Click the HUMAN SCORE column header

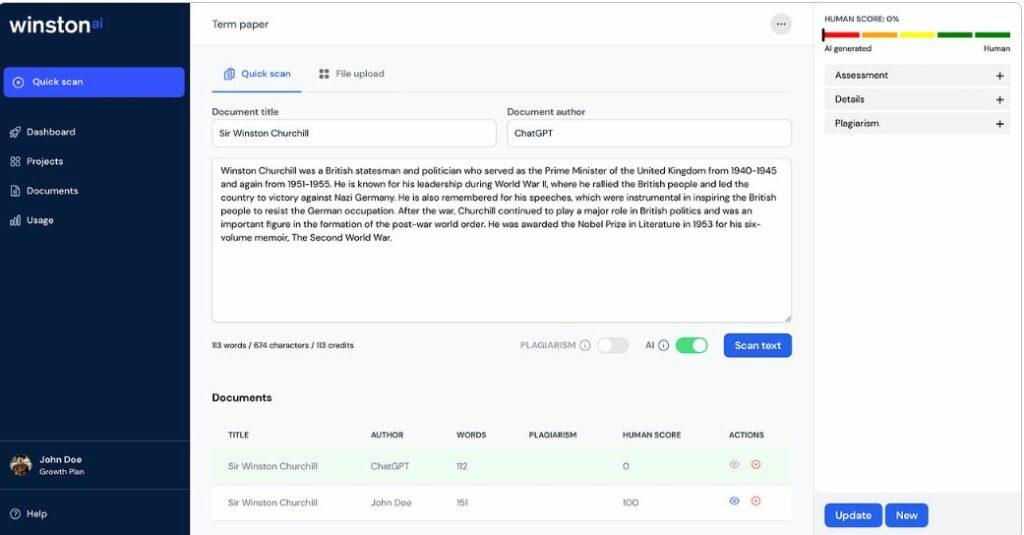pos(652,435)
